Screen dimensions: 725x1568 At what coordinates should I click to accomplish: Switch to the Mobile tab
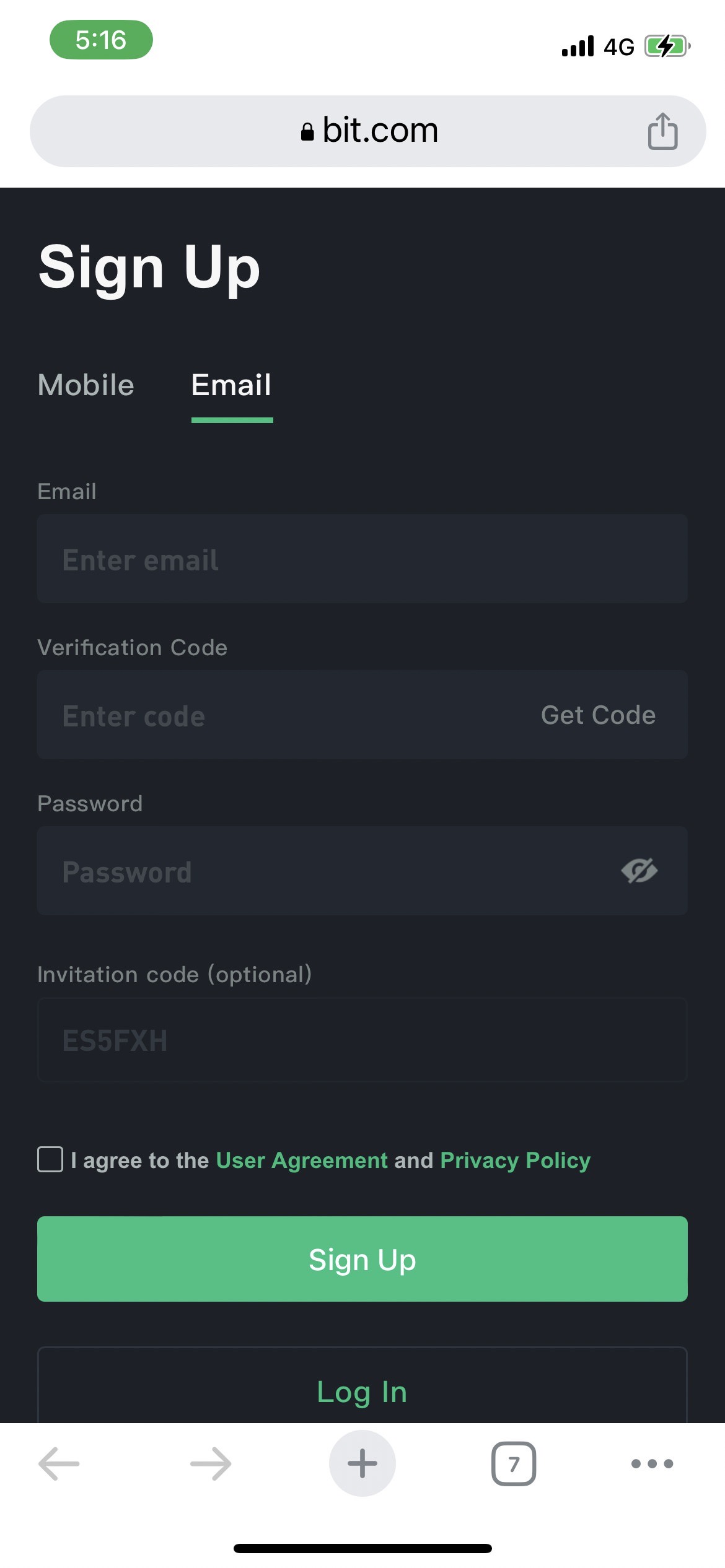pos(86,385)
